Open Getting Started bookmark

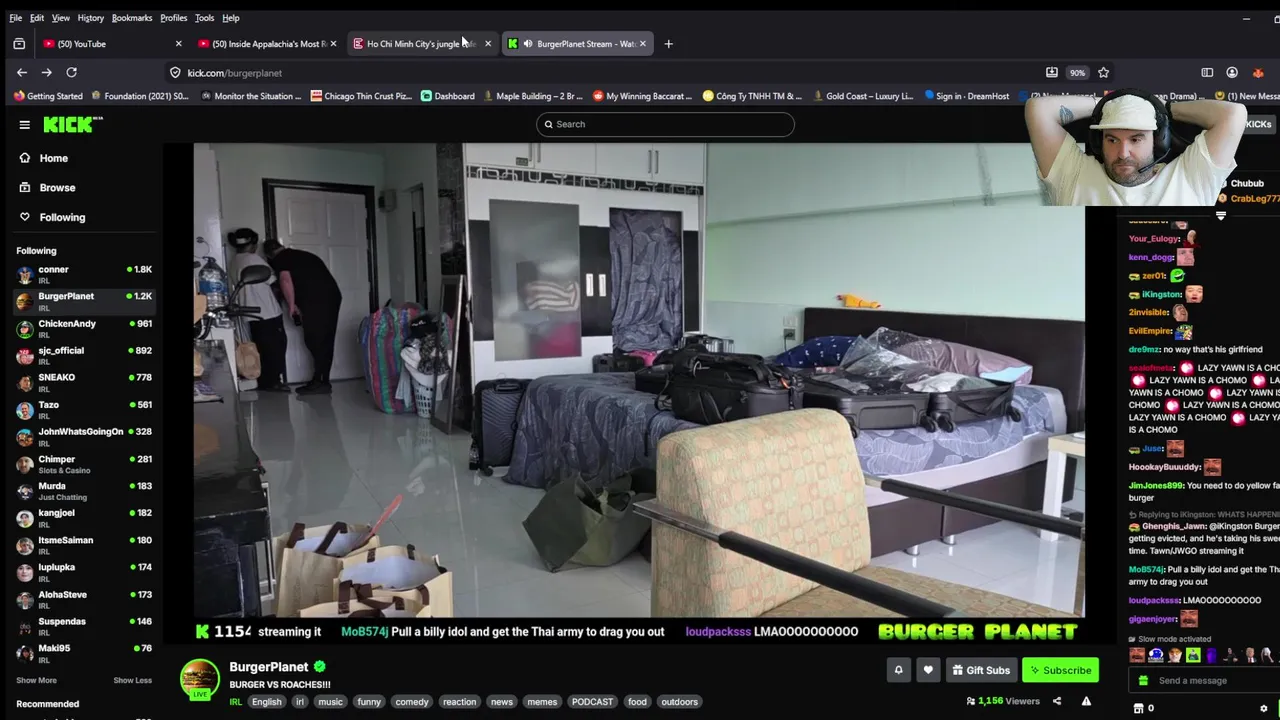click(48, 96)
